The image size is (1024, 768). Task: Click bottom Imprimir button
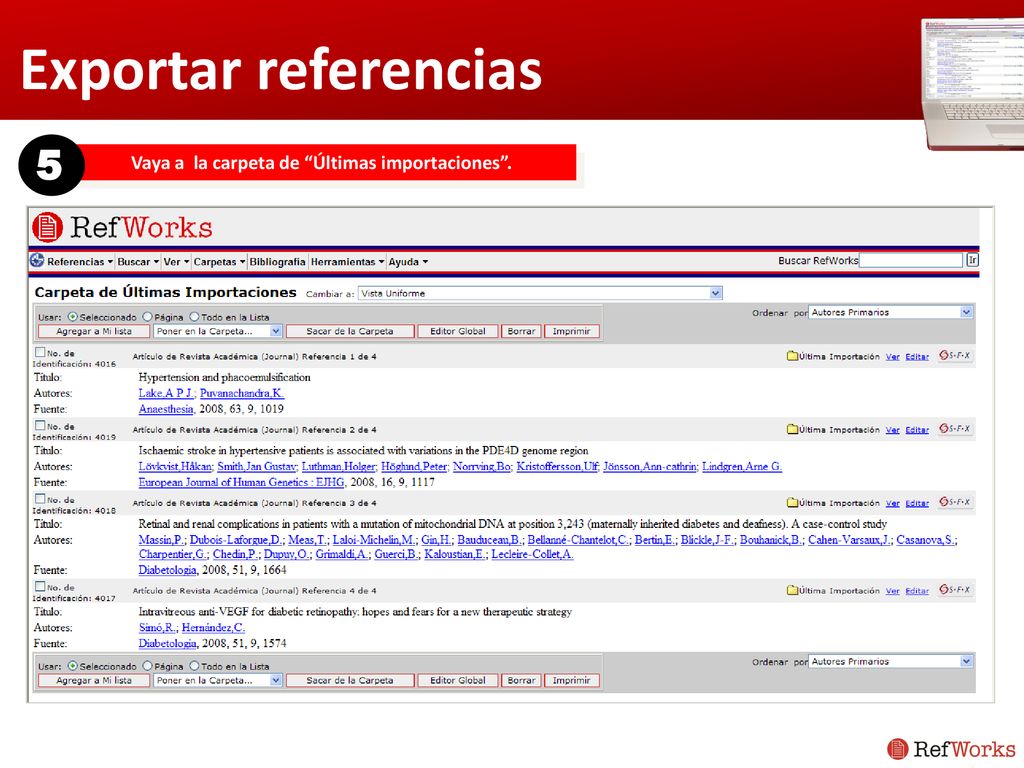[x=571, y=680]
